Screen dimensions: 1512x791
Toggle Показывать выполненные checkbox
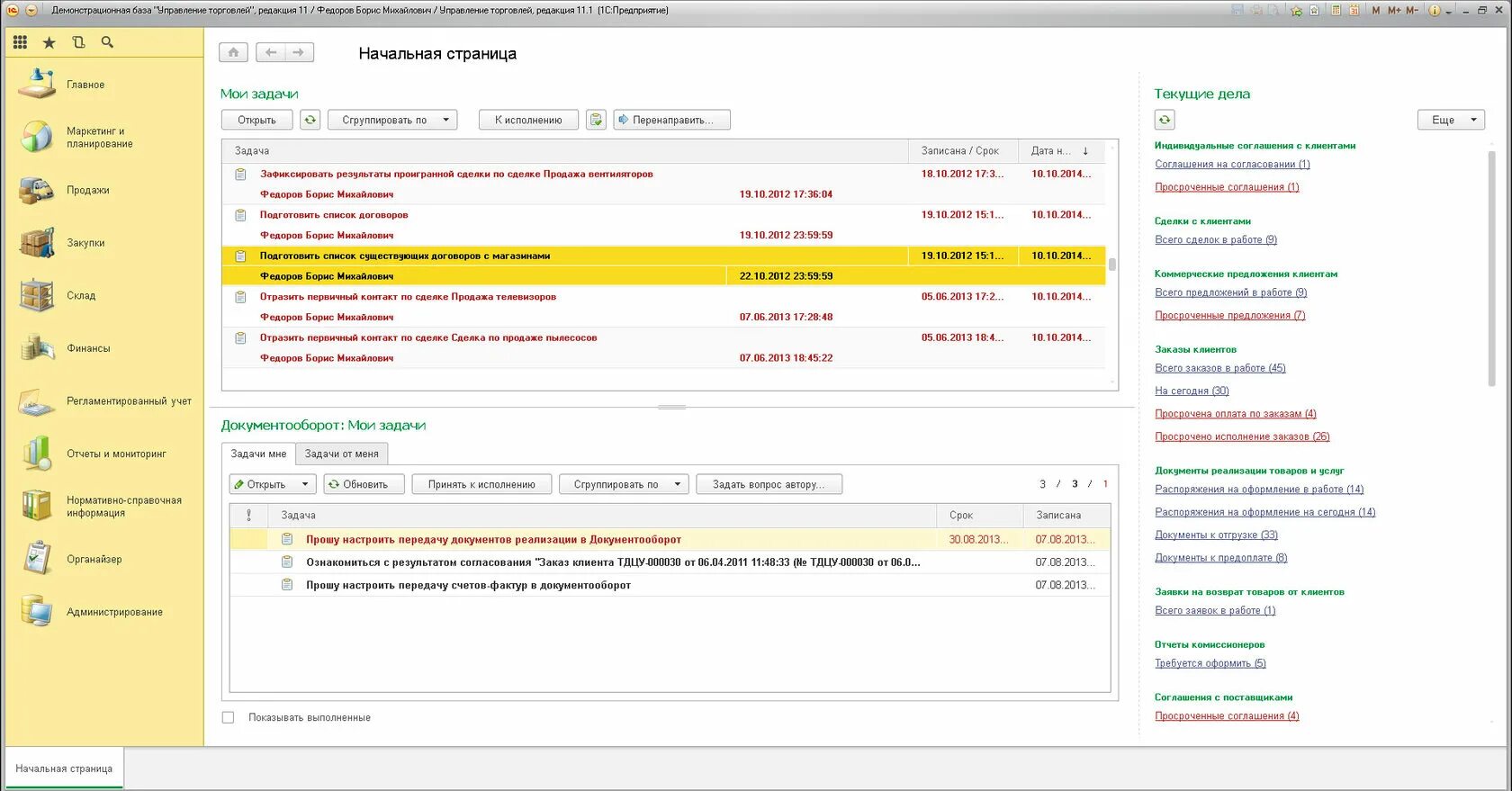pyautogui.click(x=228, y=717)
